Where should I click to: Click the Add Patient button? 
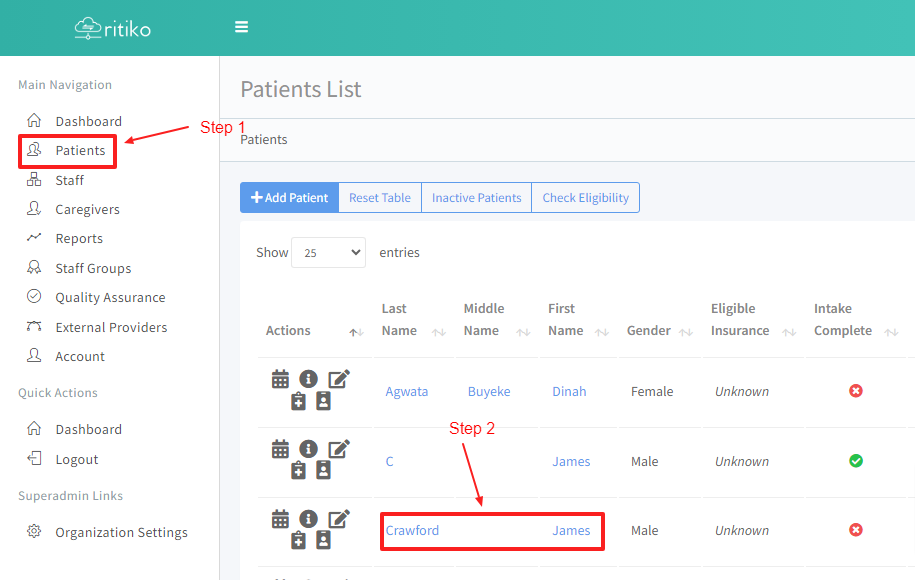[289, 198]
